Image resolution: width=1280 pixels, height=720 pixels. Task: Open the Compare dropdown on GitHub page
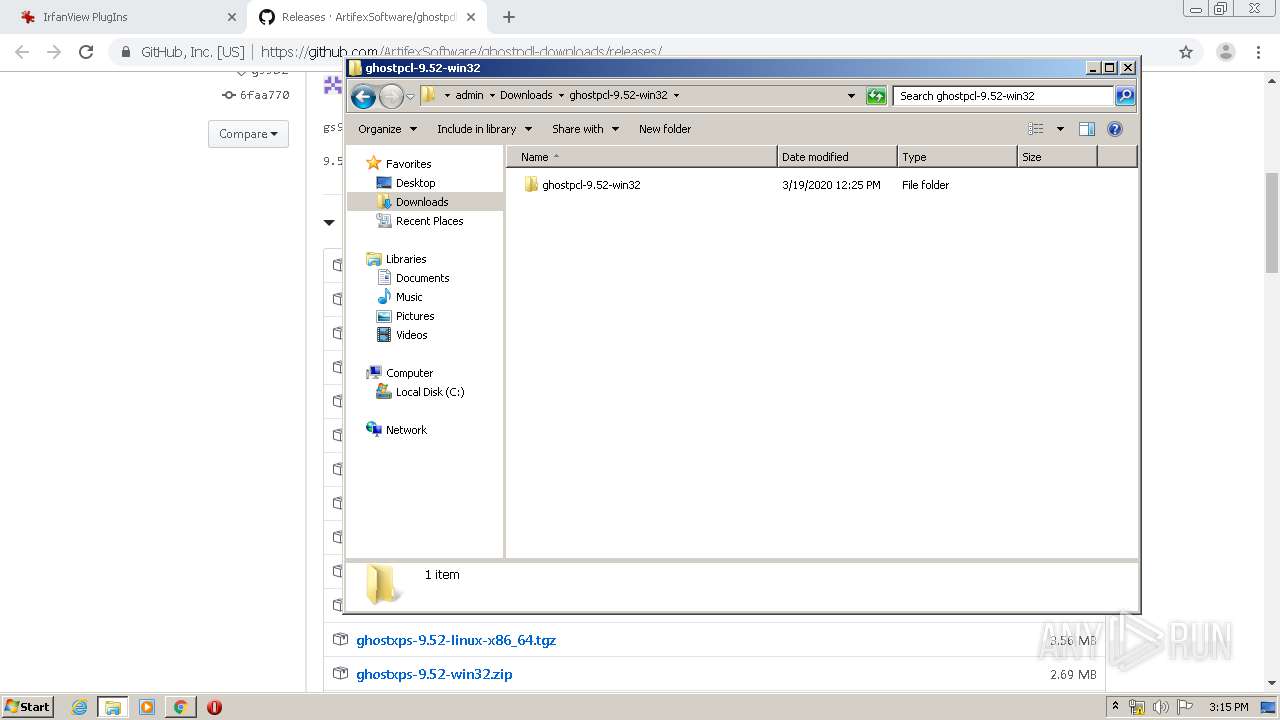click(x=248, y=134)
